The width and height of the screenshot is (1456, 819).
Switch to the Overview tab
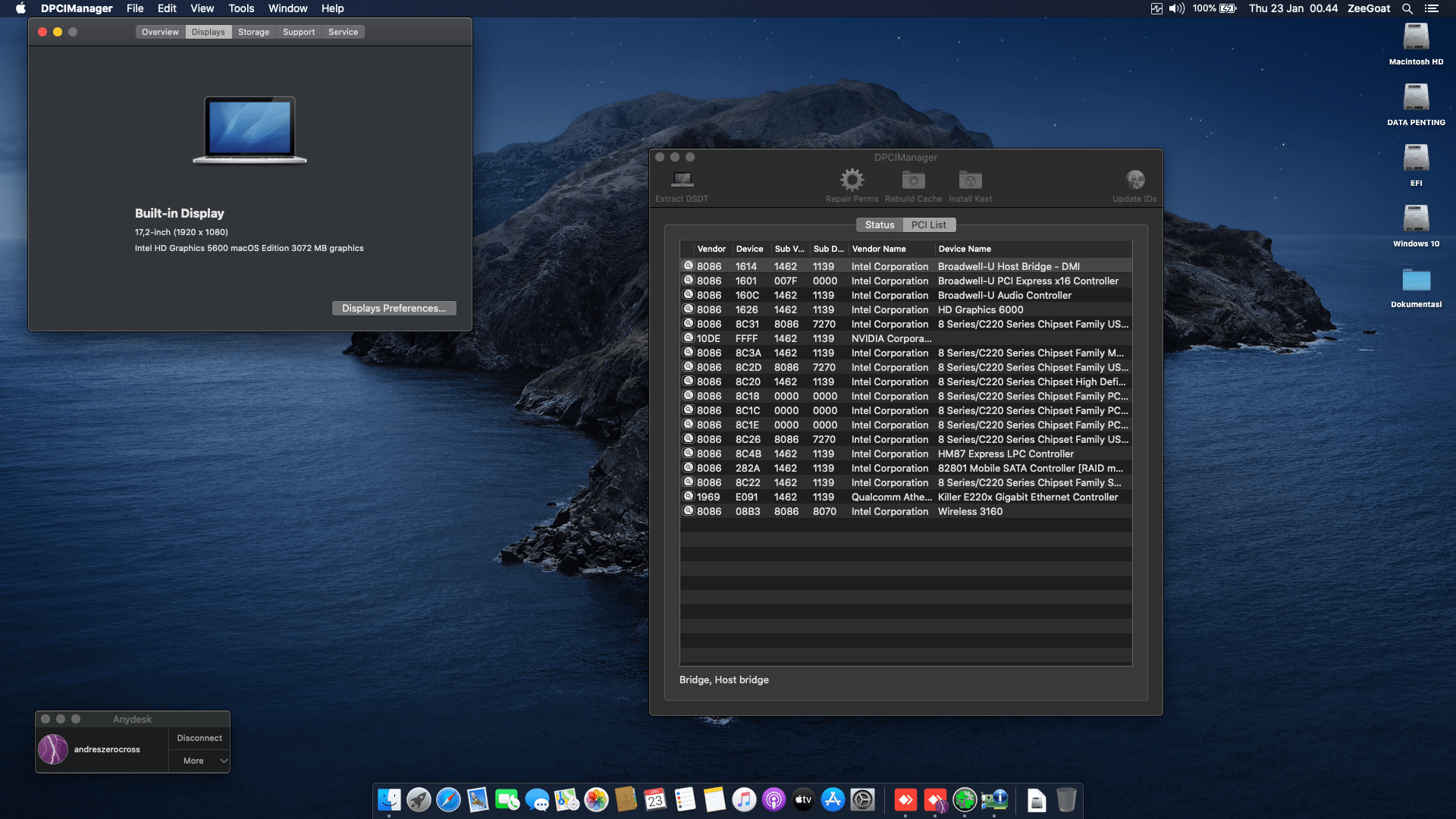(x=160, y=32)
